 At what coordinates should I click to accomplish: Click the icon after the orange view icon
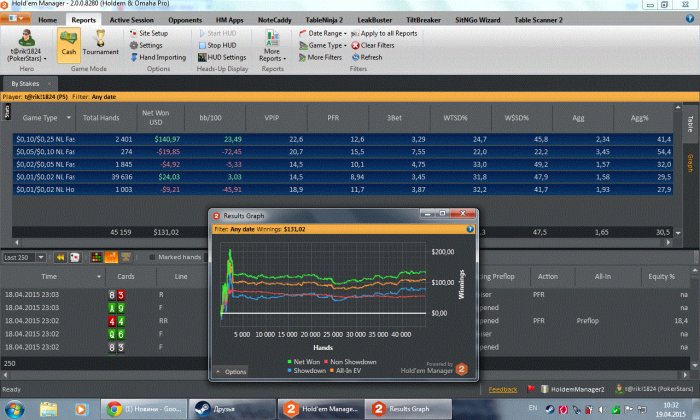point(126,258)
